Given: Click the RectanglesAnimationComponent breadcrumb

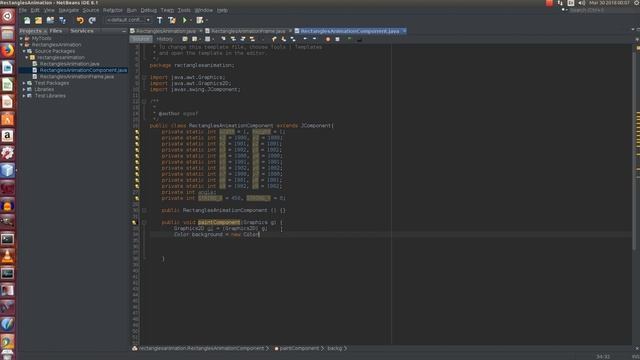Looking at the screenshot, I should 202,349.
